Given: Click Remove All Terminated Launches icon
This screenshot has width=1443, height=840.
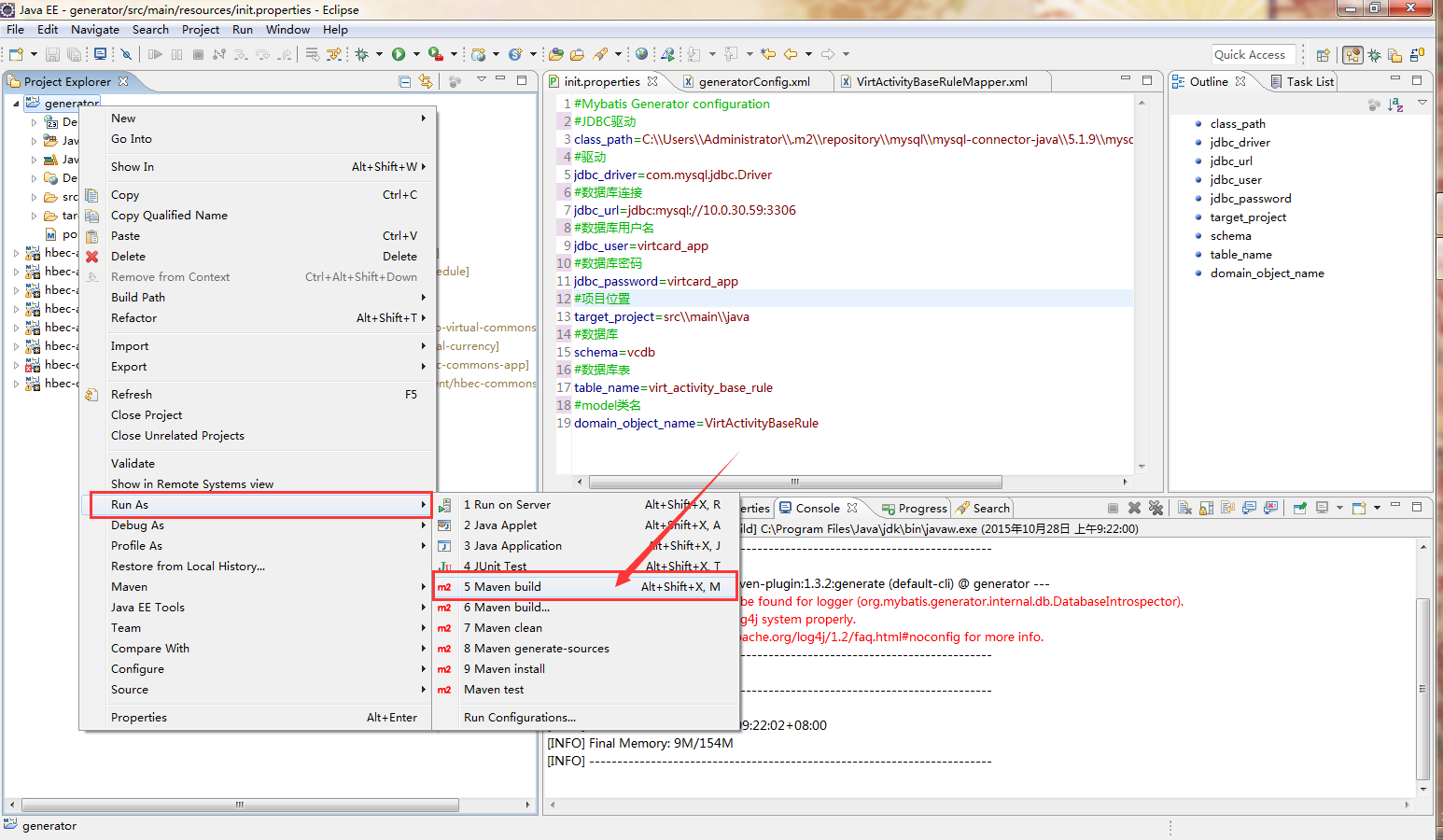Looking at the screenshot, I should point(1156,508).
